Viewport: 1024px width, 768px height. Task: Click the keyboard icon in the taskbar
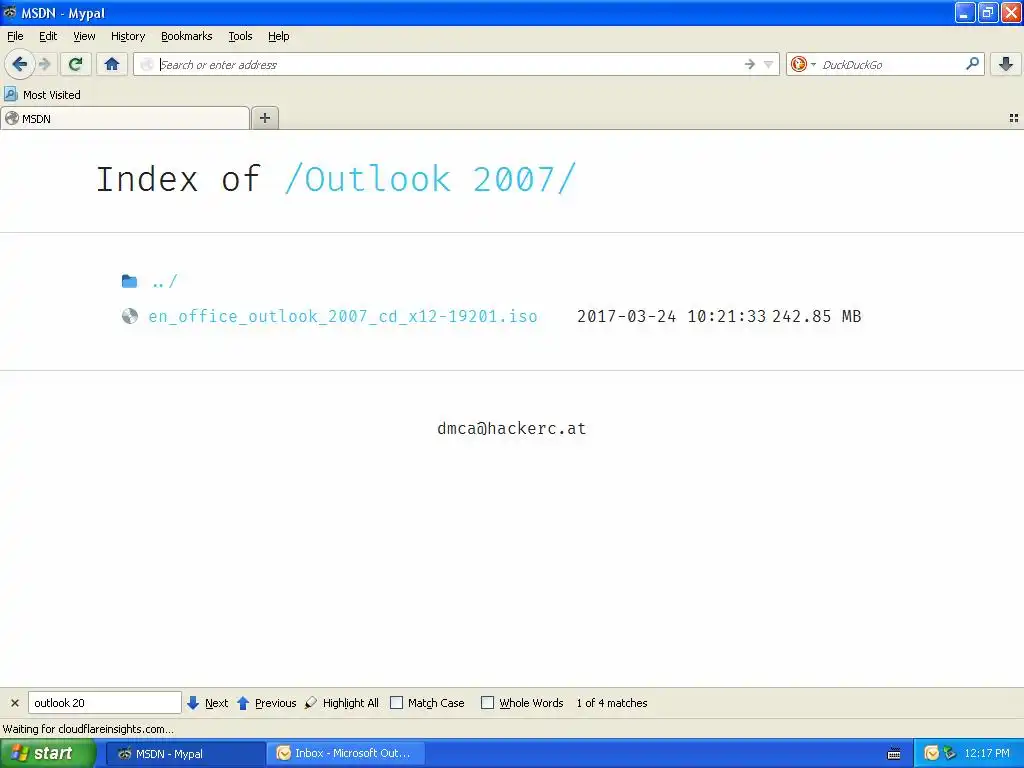(x=894, y=754)
